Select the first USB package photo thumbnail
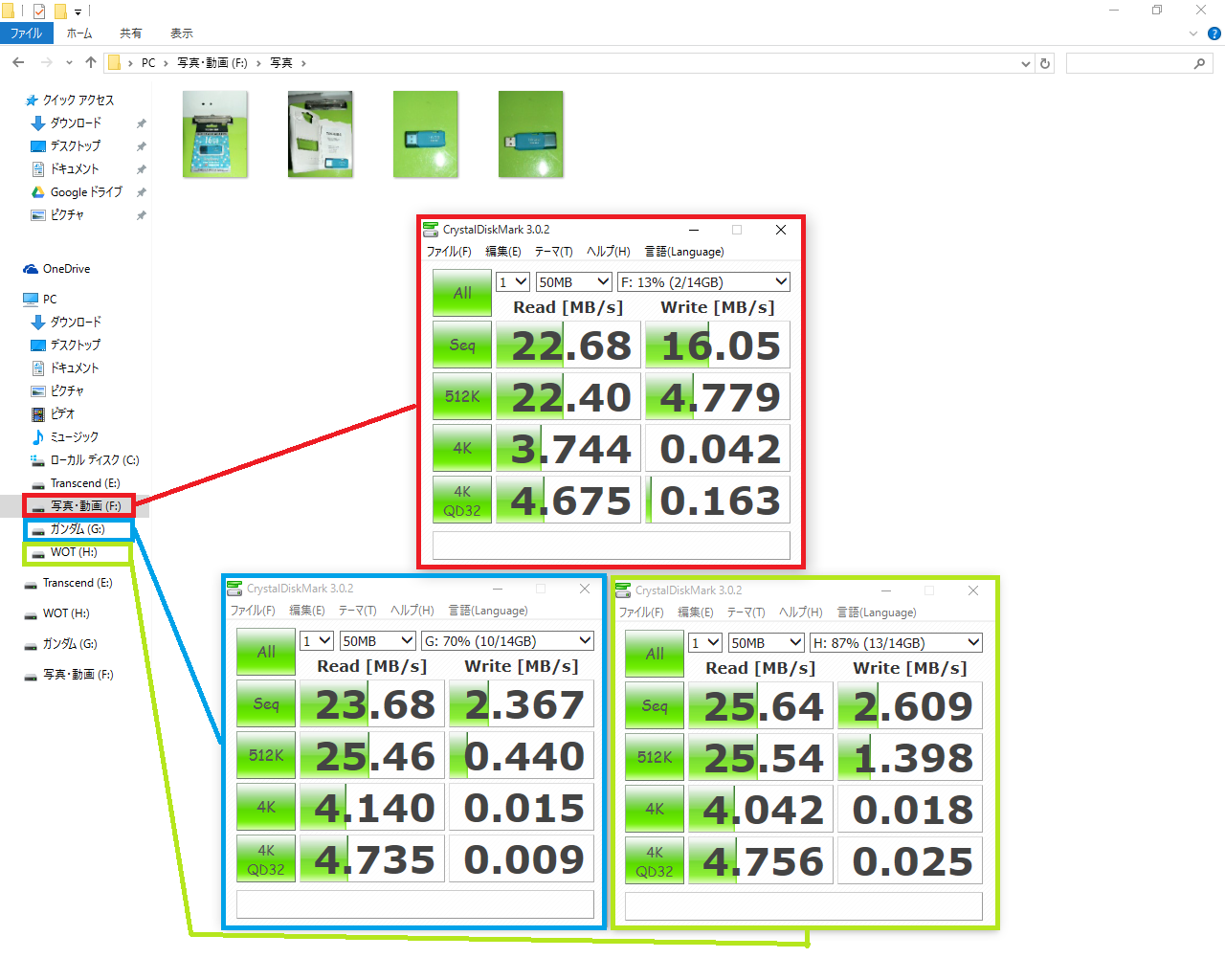 click(x=215, y=134)
